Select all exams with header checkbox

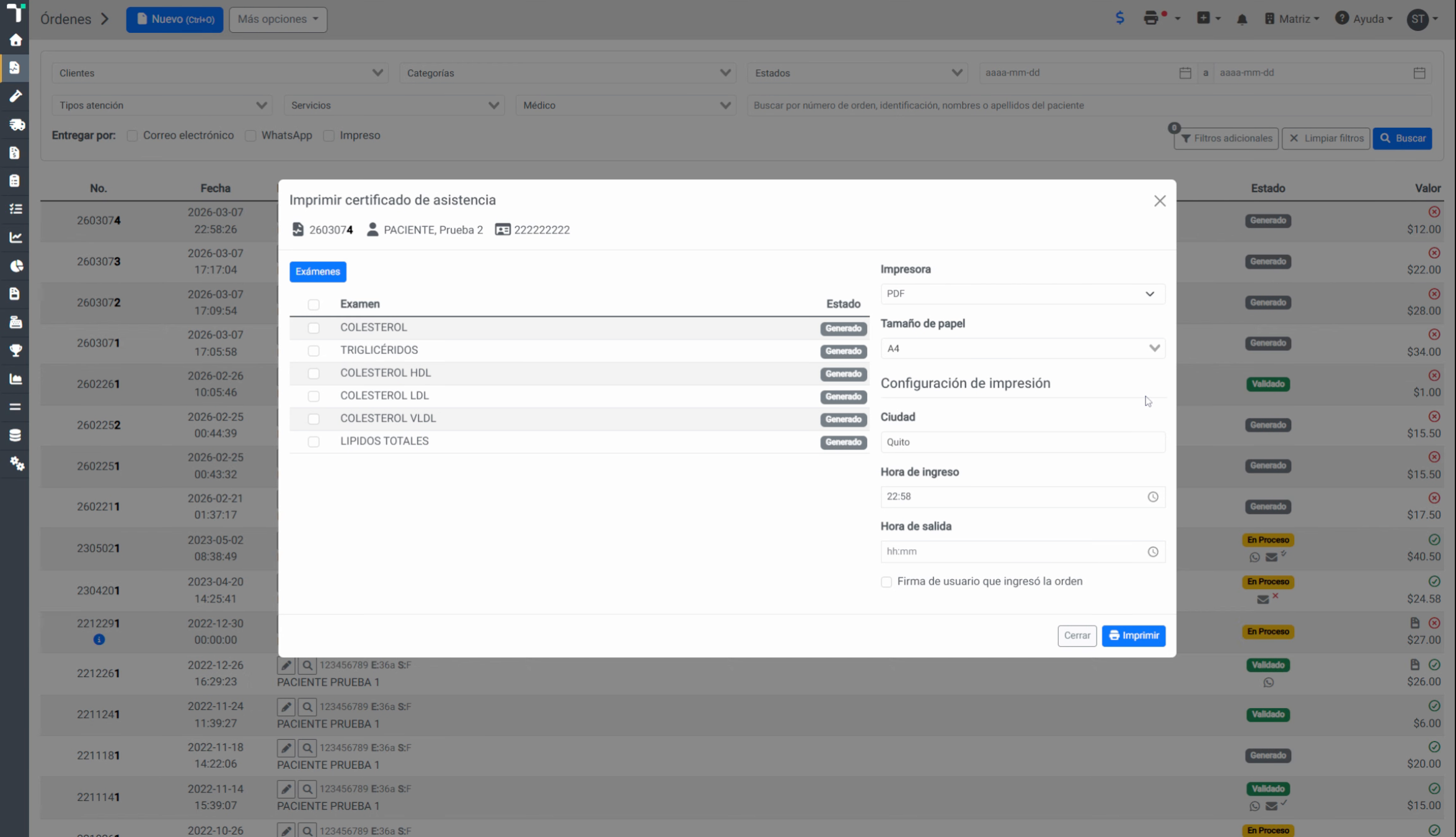click(x=314, y=304)
